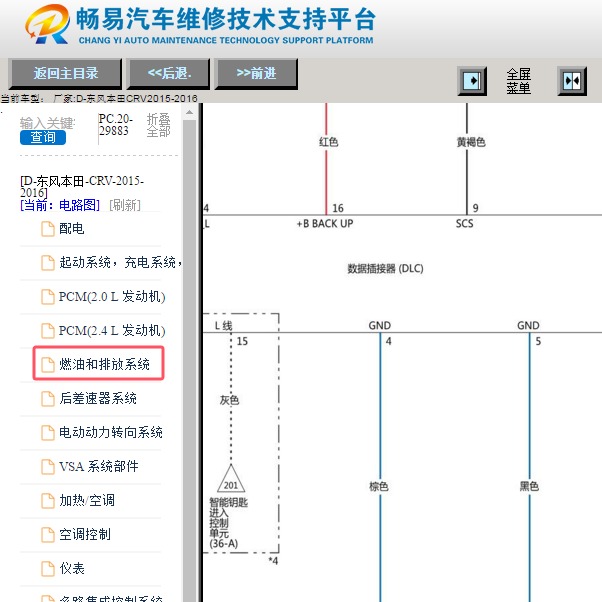
Task: Click the single-arrow panel icon
Action: click(472, 81)
